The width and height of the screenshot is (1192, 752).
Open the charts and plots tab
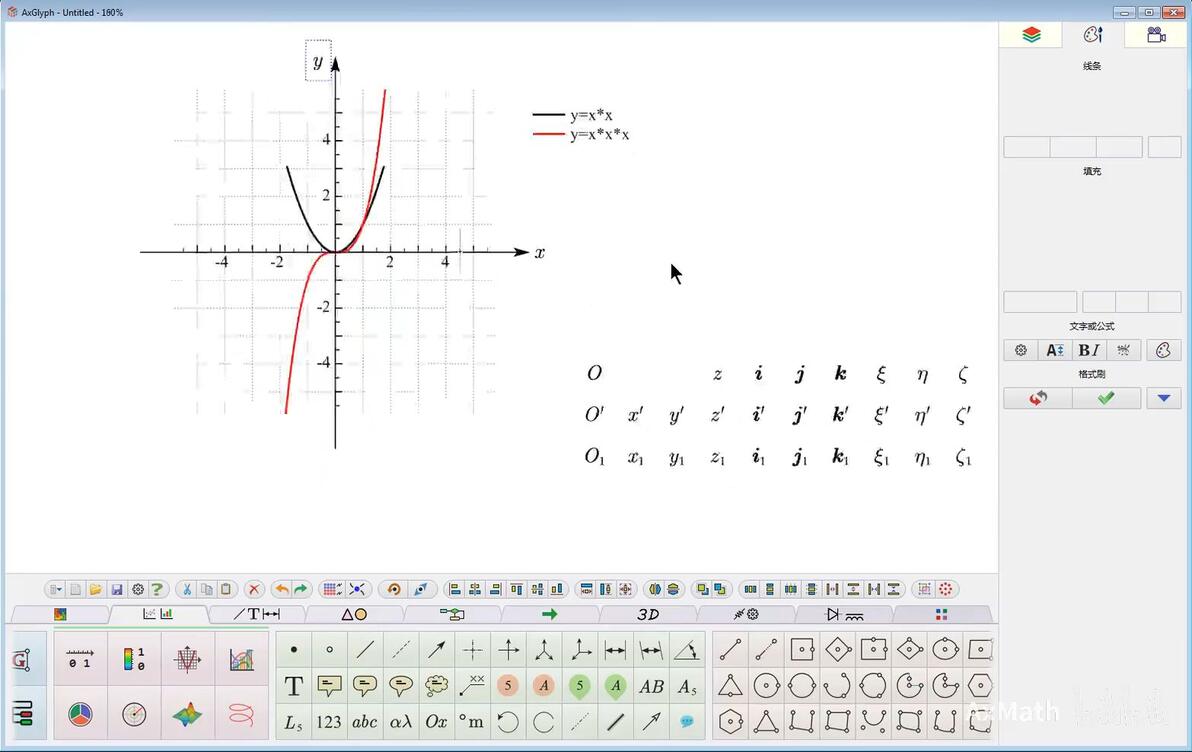[x=158, y=614]
